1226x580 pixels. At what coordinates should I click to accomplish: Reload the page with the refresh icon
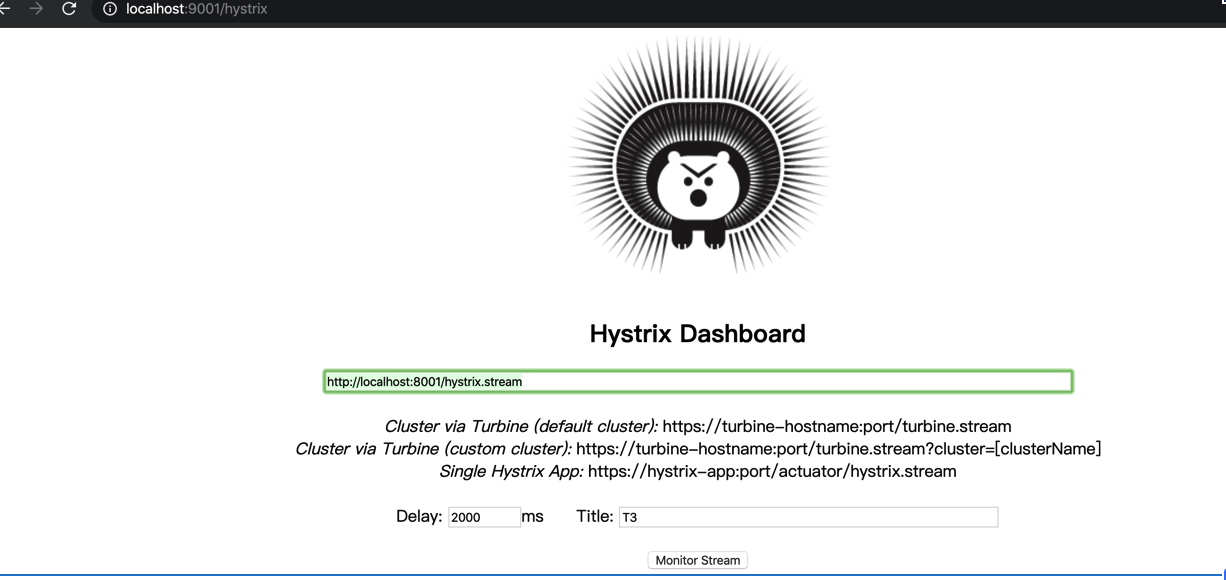(69, 9)
